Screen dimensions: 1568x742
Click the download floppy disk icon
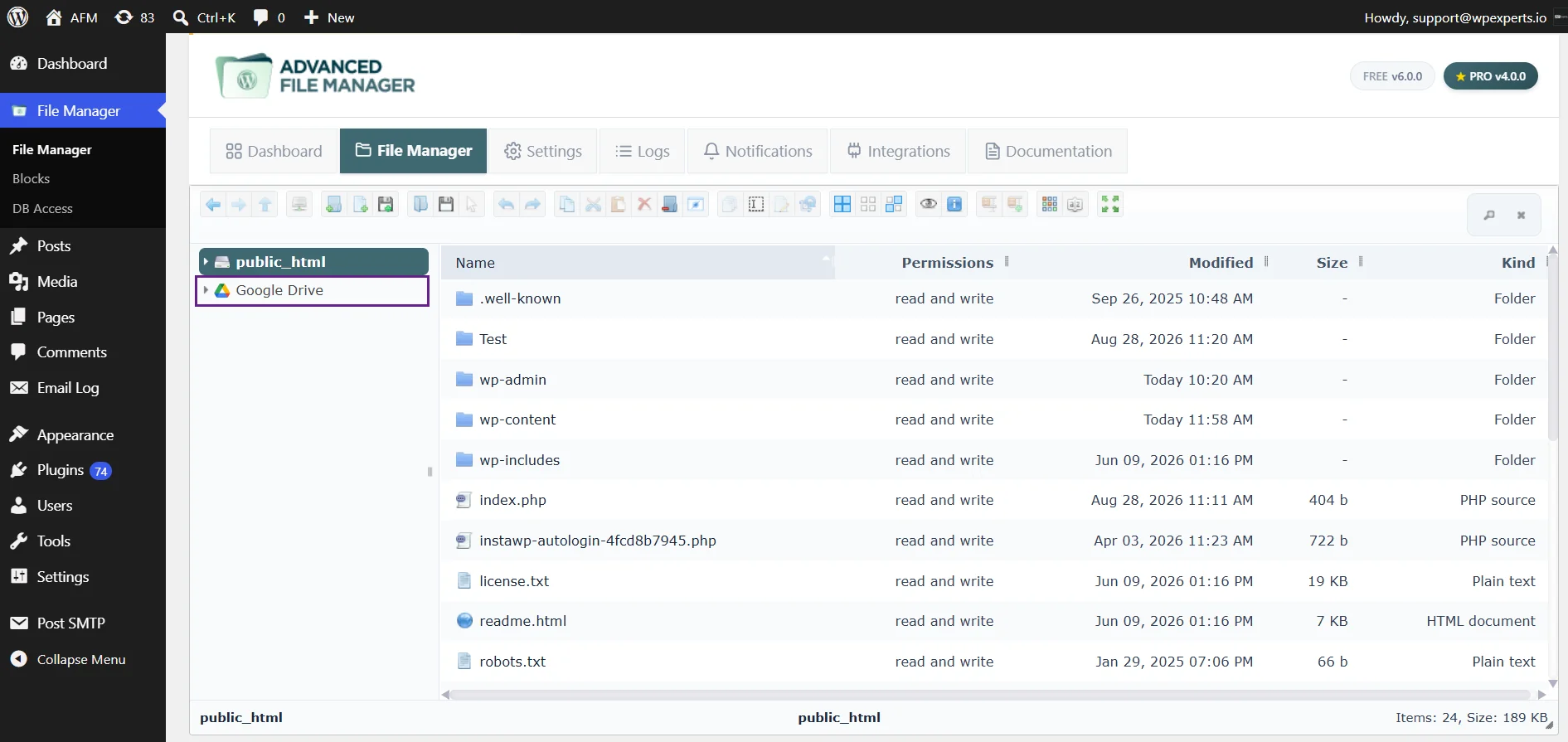point(446,204)
